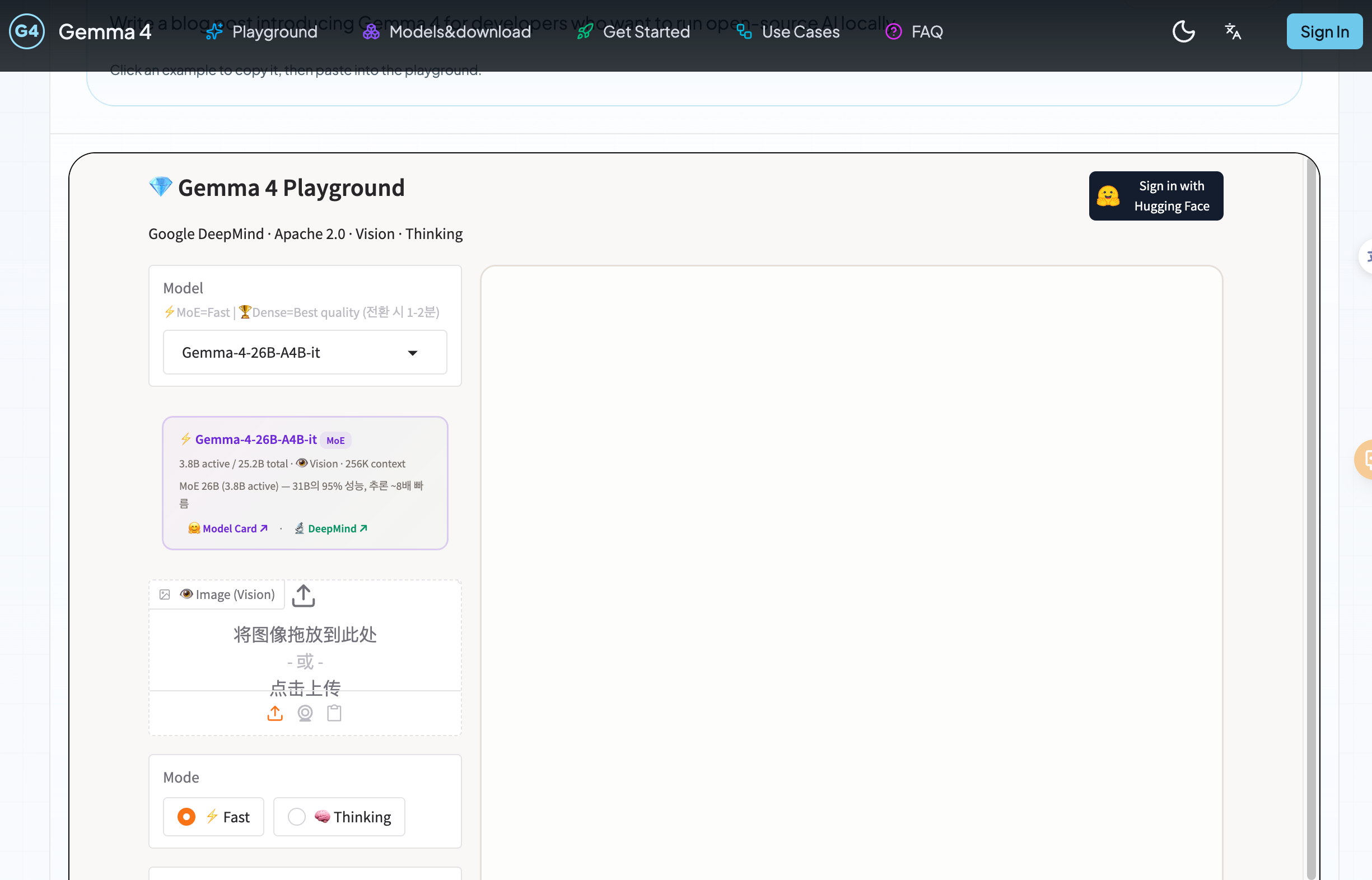Open the FAQ nav link
The width and height of the screenshot is (1372, 880).
pyautogui.click(x=914, y=31)
